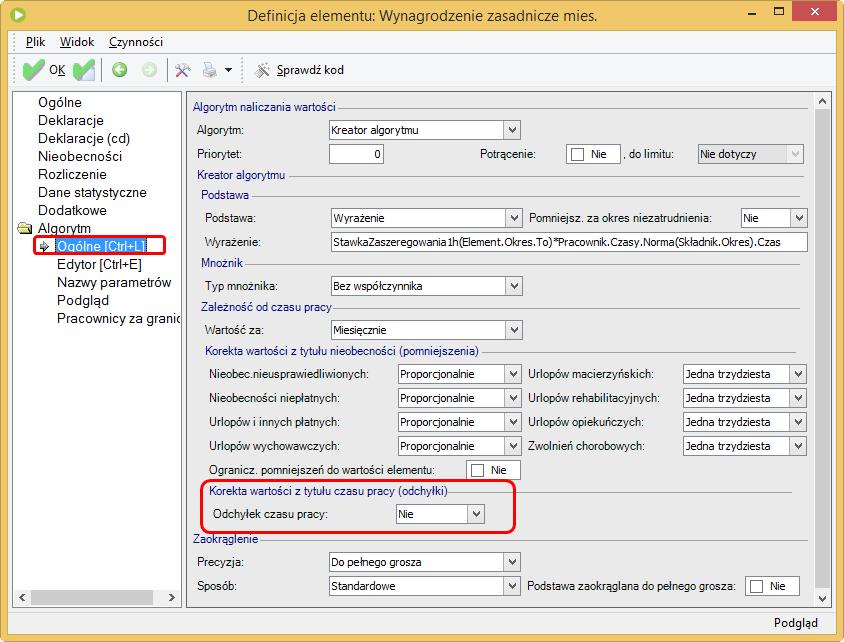The image size is (844, 642).
Task: Toggle Podstawa zaokrąglana do pełnego grosza checkbox
Action: click(x=756, y=587)
